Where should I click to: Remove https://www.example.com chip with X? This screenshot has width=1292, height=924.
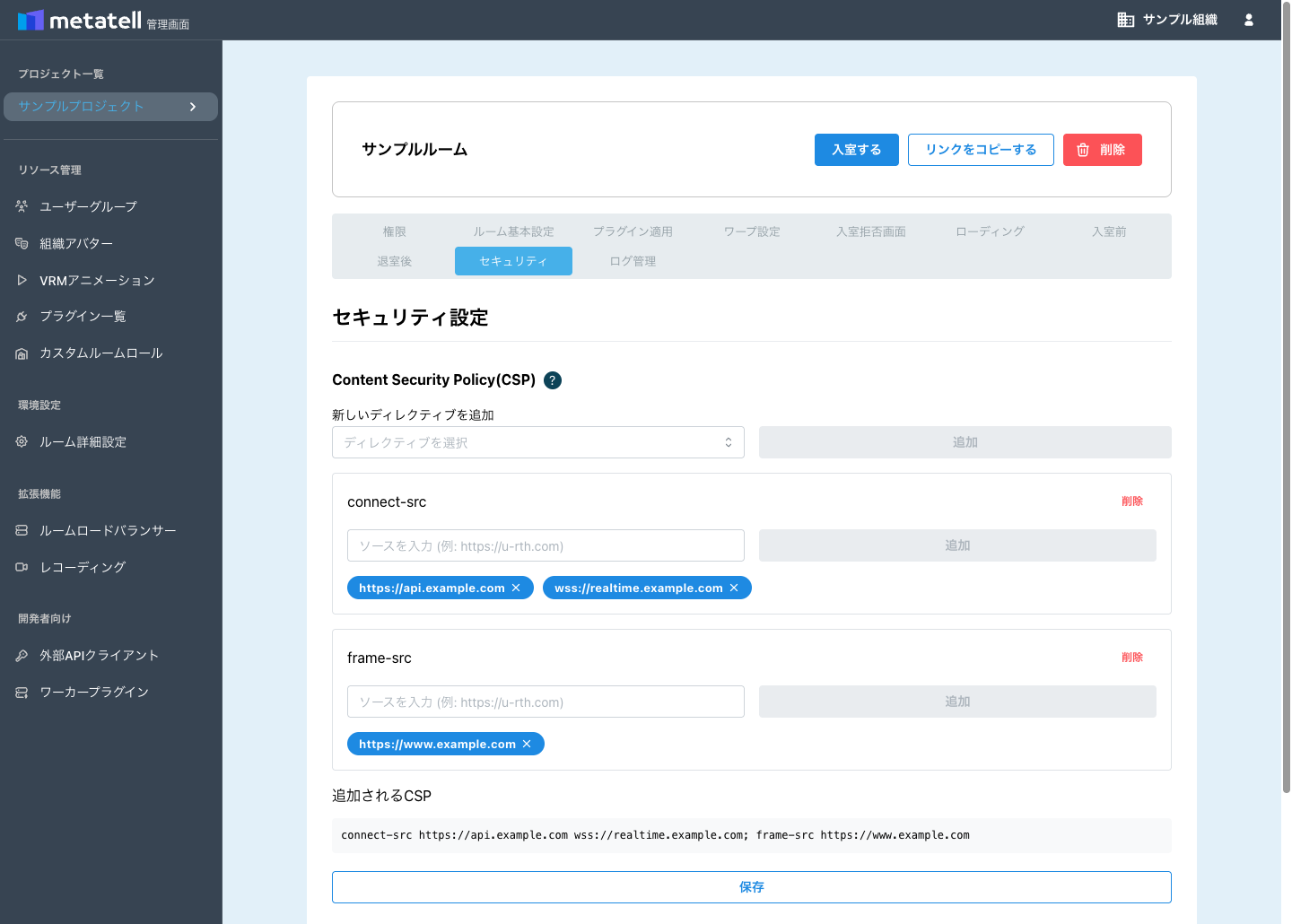tap(527, 744)
